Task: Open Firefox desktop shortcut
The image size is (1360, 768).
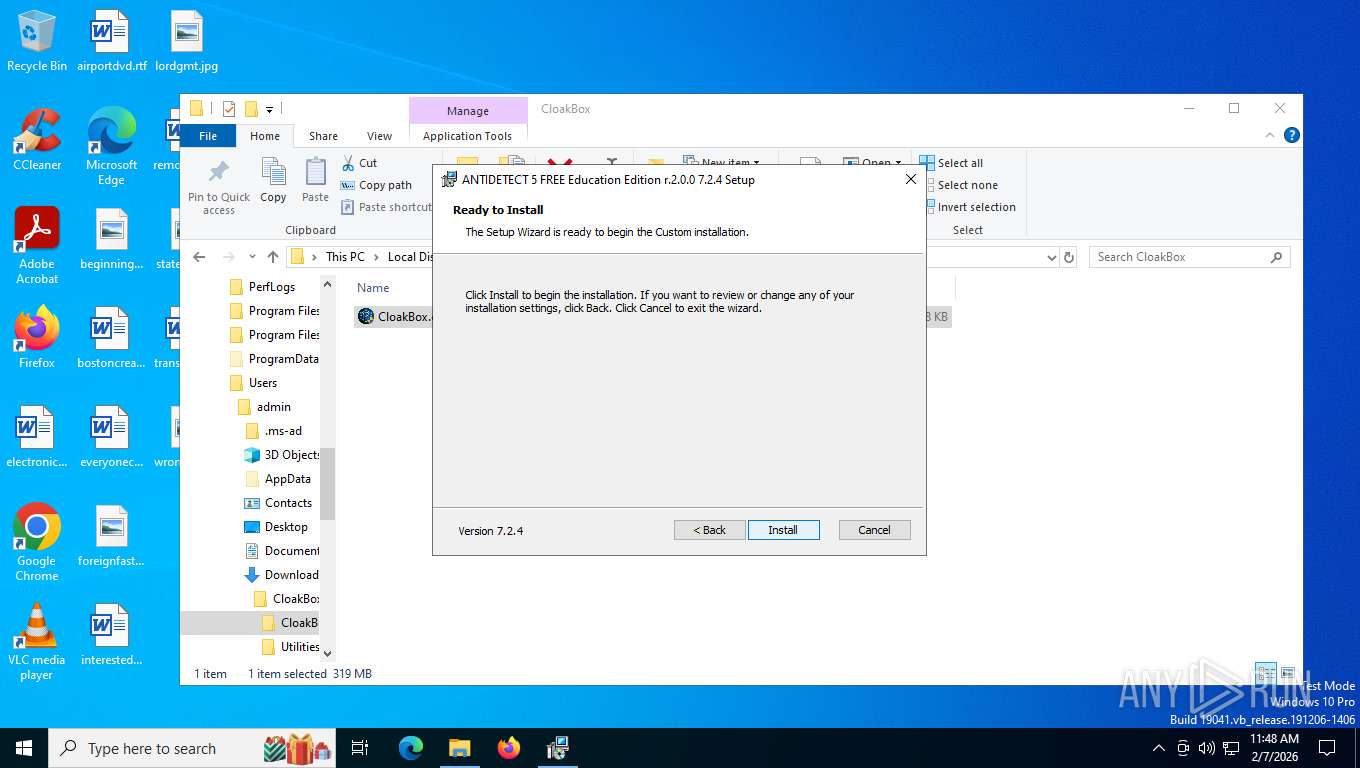Action: [37, 338]
